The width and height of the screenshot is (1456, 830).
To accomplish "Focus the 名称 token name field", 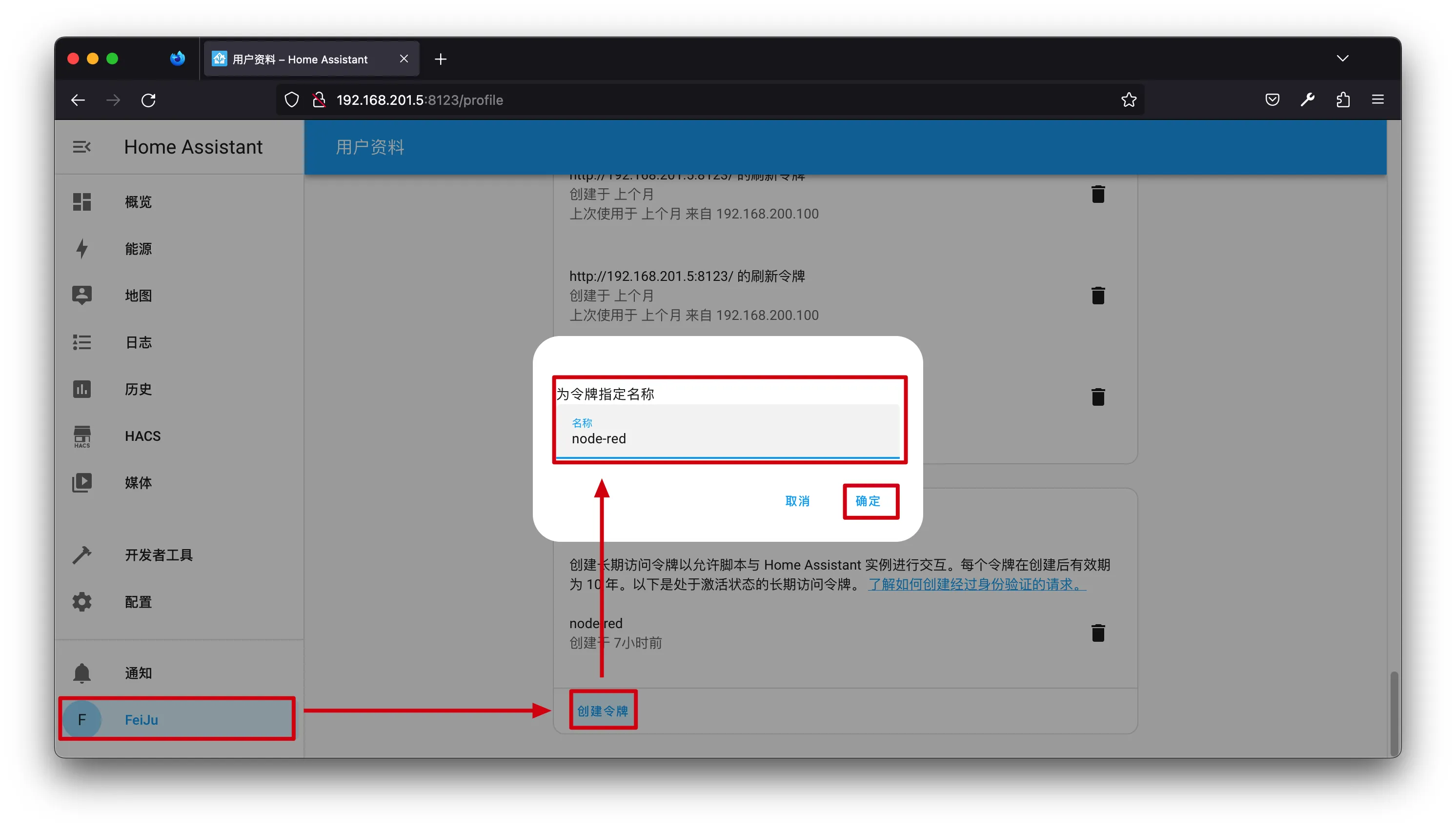I will 727,432.
